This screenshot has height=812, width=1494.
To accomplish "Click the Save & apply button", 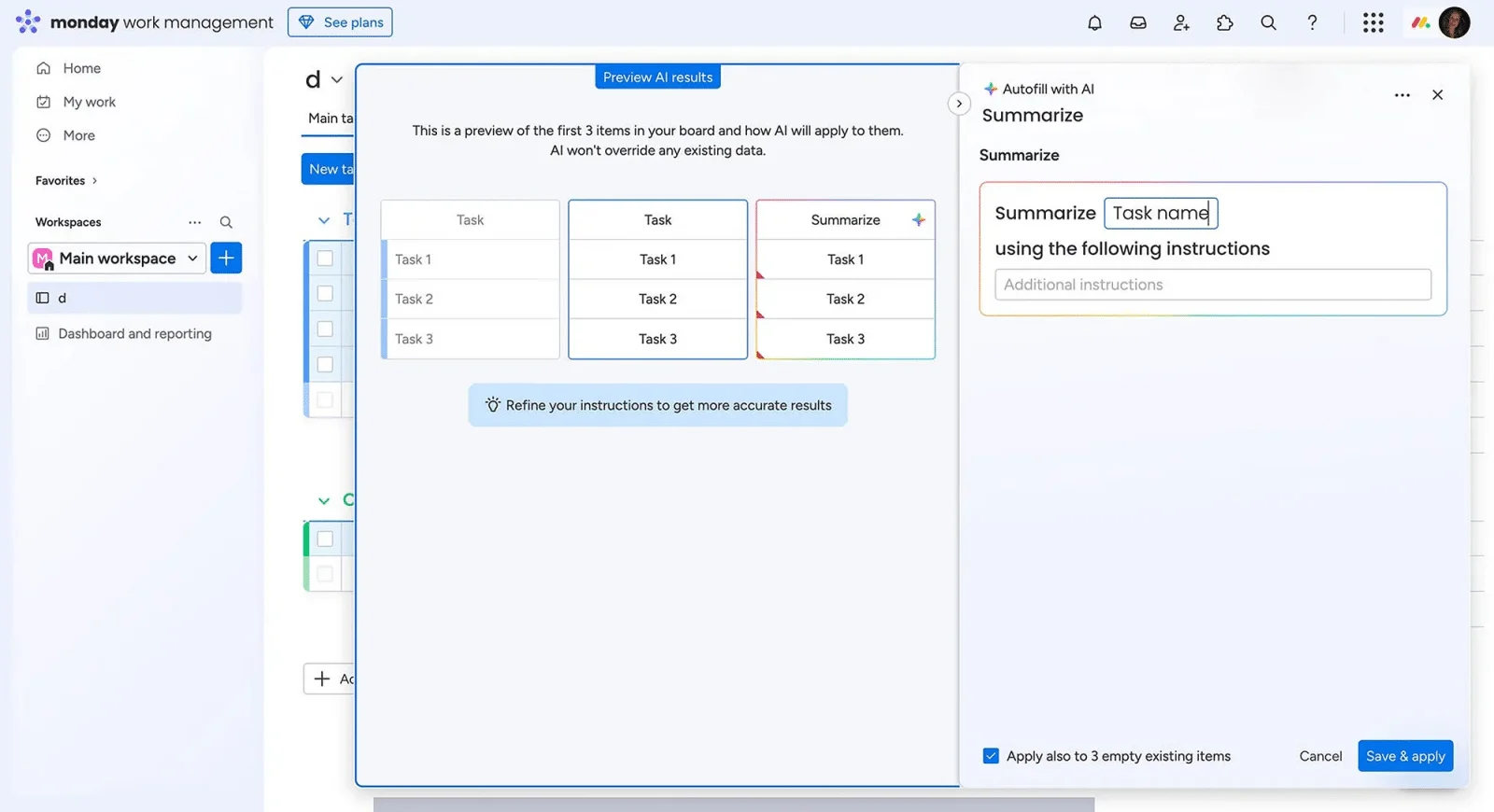I will click(1404, 756).
